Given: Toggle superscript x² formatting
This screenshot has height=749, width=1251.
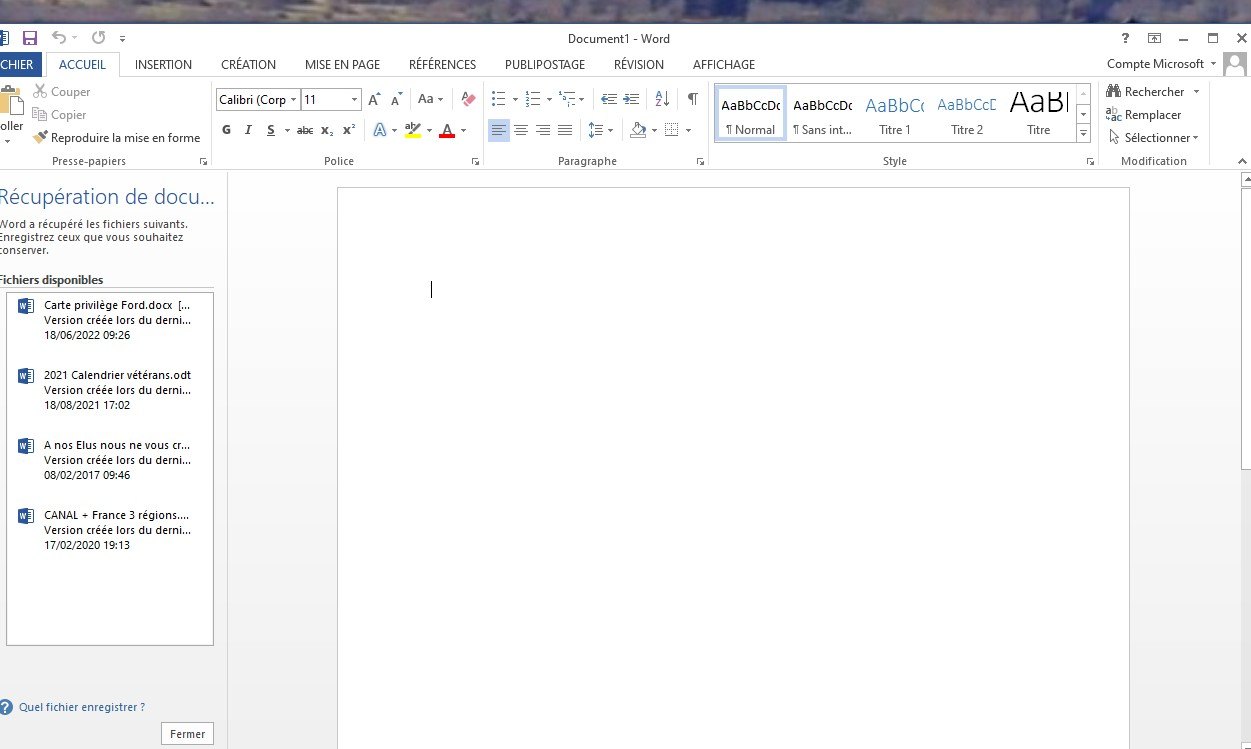Looking at the screenshot, I should pos(349,130).
